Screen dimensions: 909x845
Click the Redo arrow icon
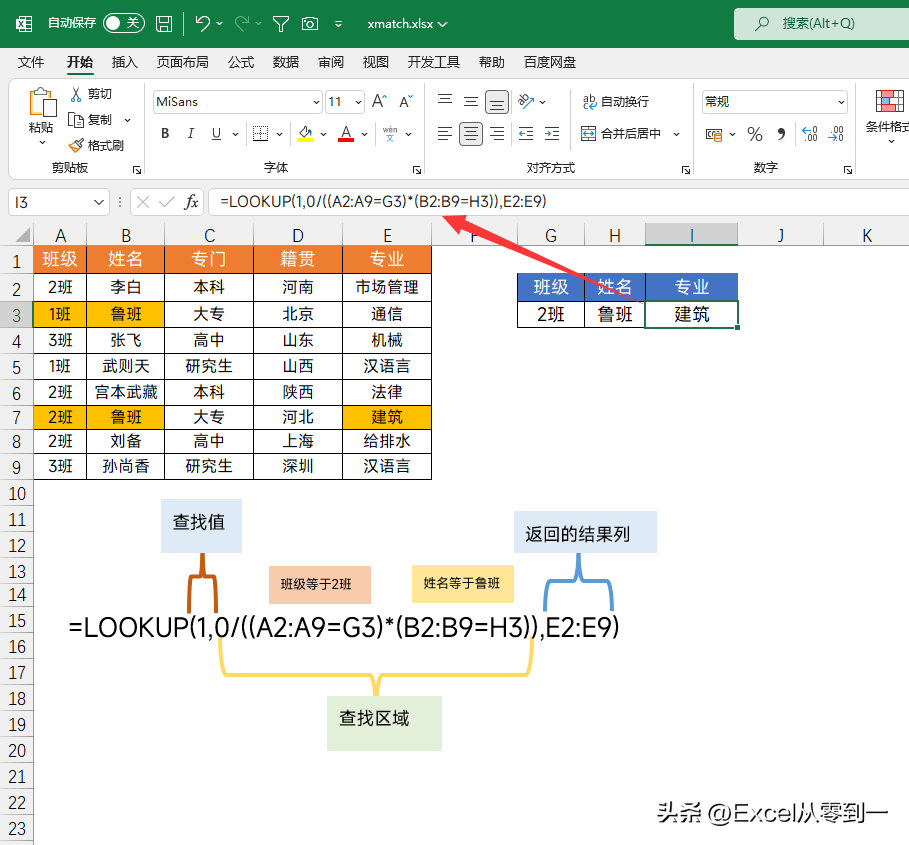pyautogui.click(x=242, y=24)
